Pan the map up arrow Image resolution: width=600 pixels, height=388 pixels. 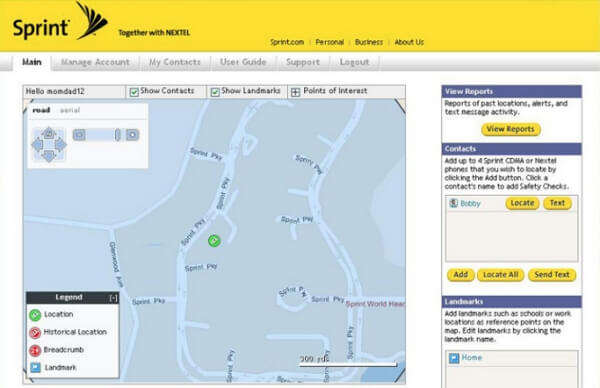pyautogui.click(x=49, y=134)
